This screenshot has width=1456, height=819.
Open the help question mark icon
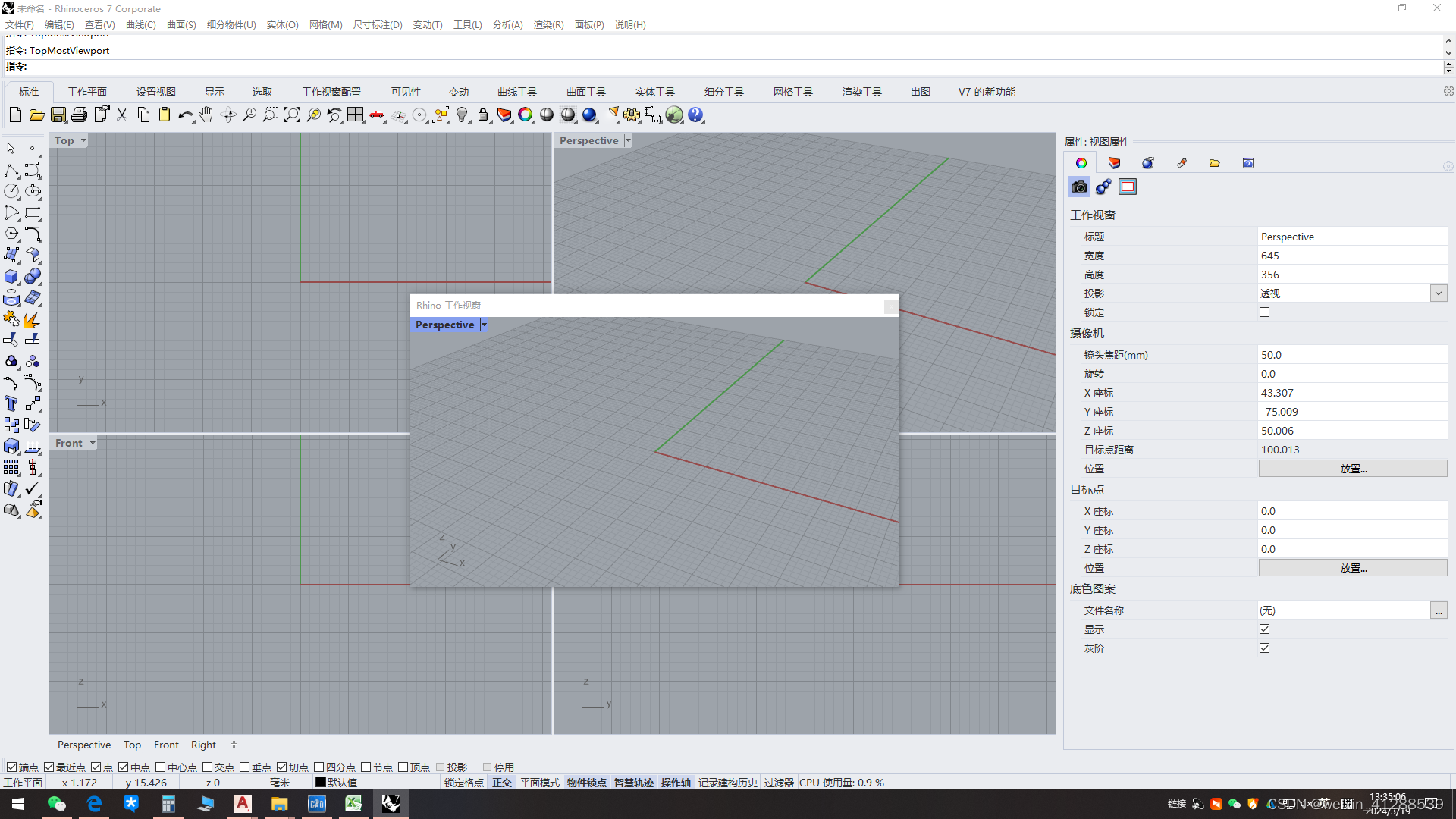point(695,115)
